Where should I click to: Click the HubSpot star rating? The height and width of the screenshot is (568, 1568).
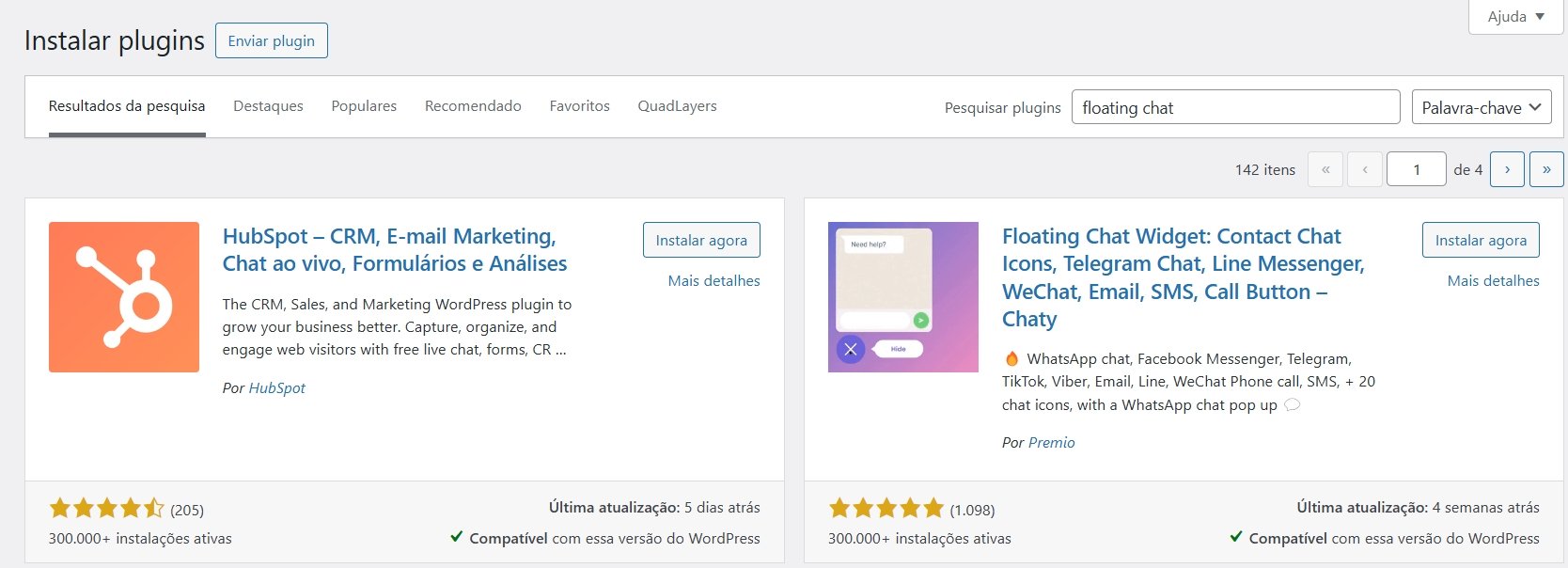click(x=106, y=509)
